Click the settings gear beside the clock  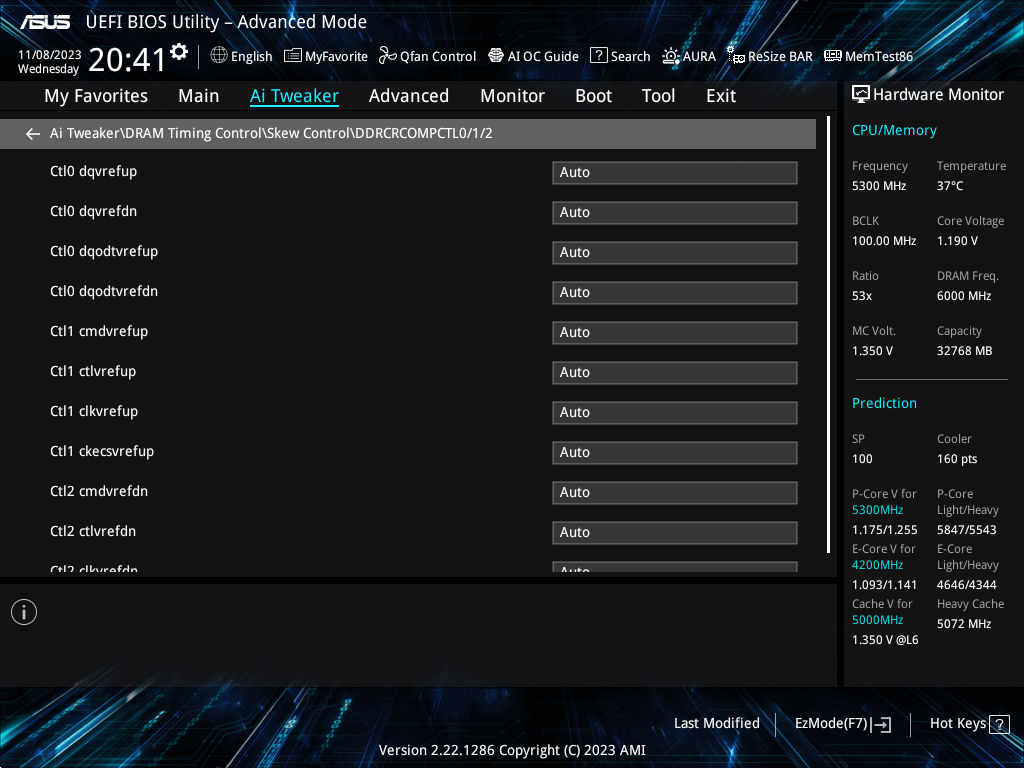179,52
